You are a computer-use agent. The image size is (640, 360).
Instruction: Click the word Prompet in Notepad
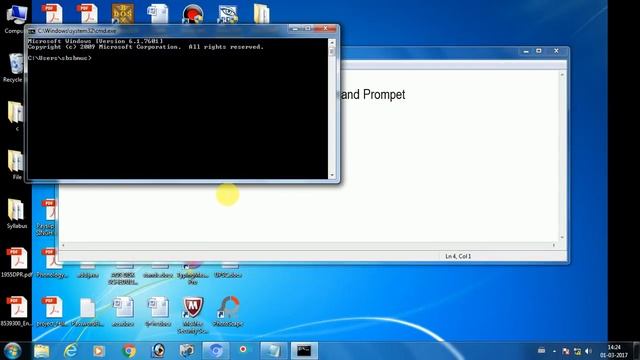coord(384,95)
